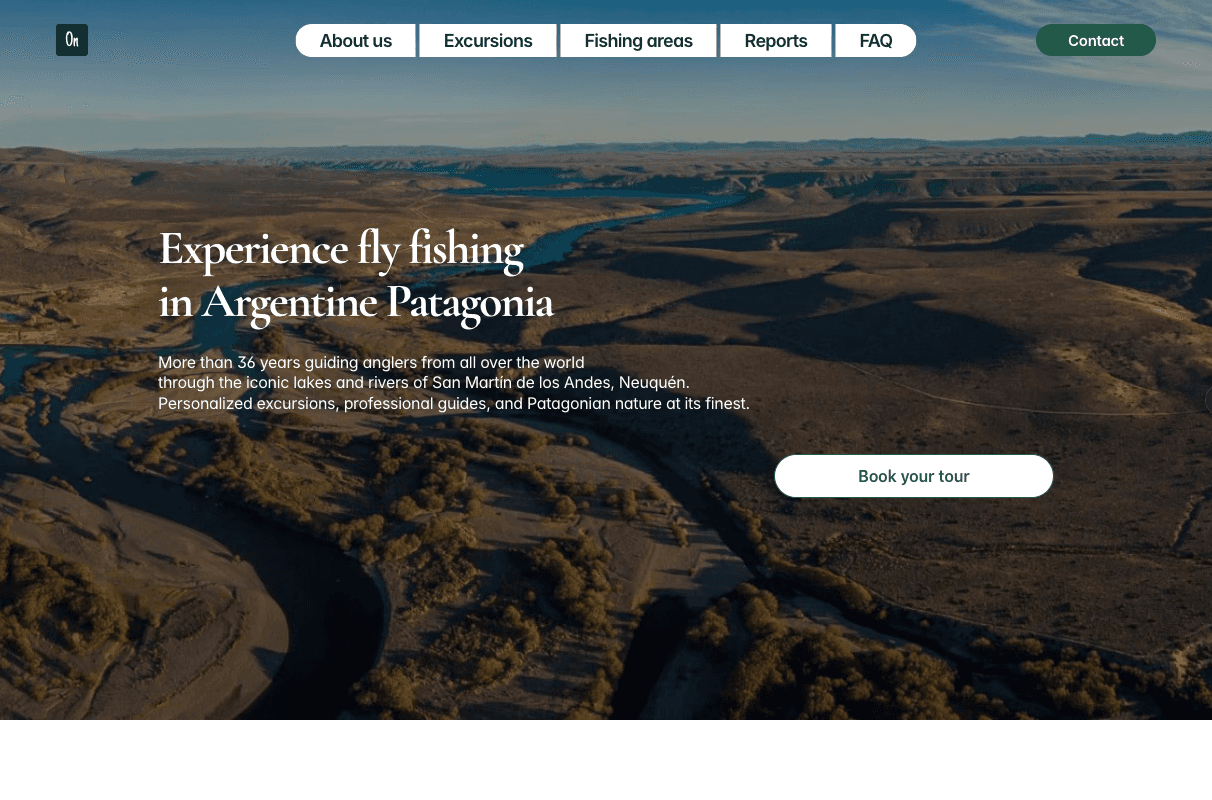Viewport: 1212px width, 800px height.
Task: Click the Book your tour button
Action: (x=914, y=476)
